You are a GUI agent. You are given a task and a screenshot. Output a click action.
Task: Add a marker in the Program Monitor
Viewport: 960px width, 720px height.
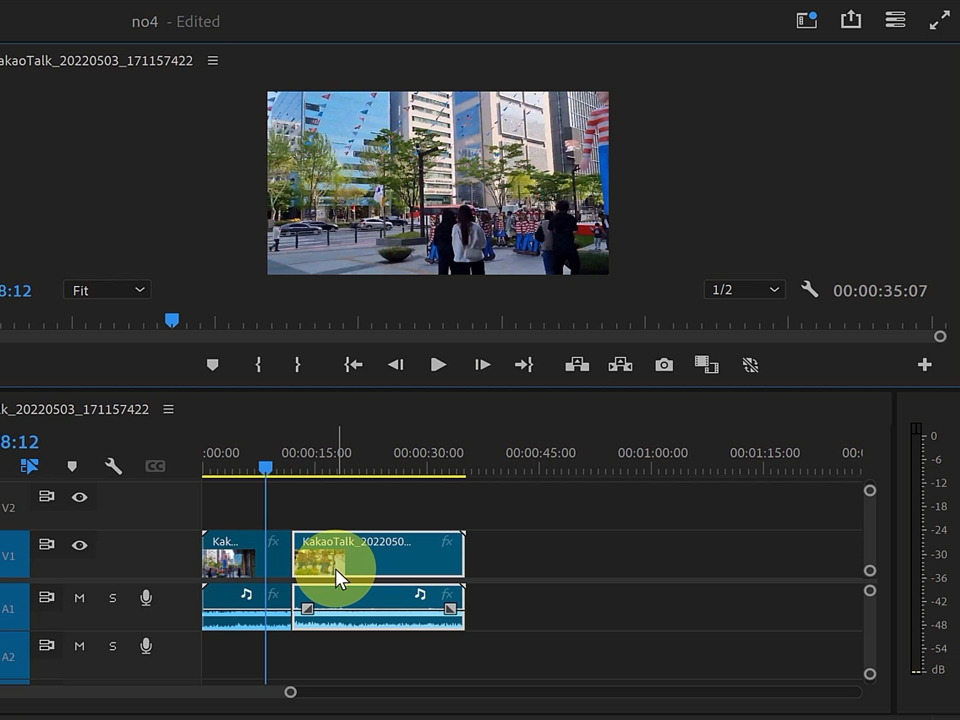[212, 365]
